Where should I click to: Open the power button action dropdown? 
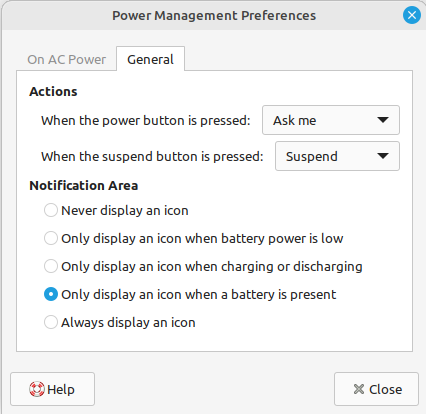click(x=331, y=120)
